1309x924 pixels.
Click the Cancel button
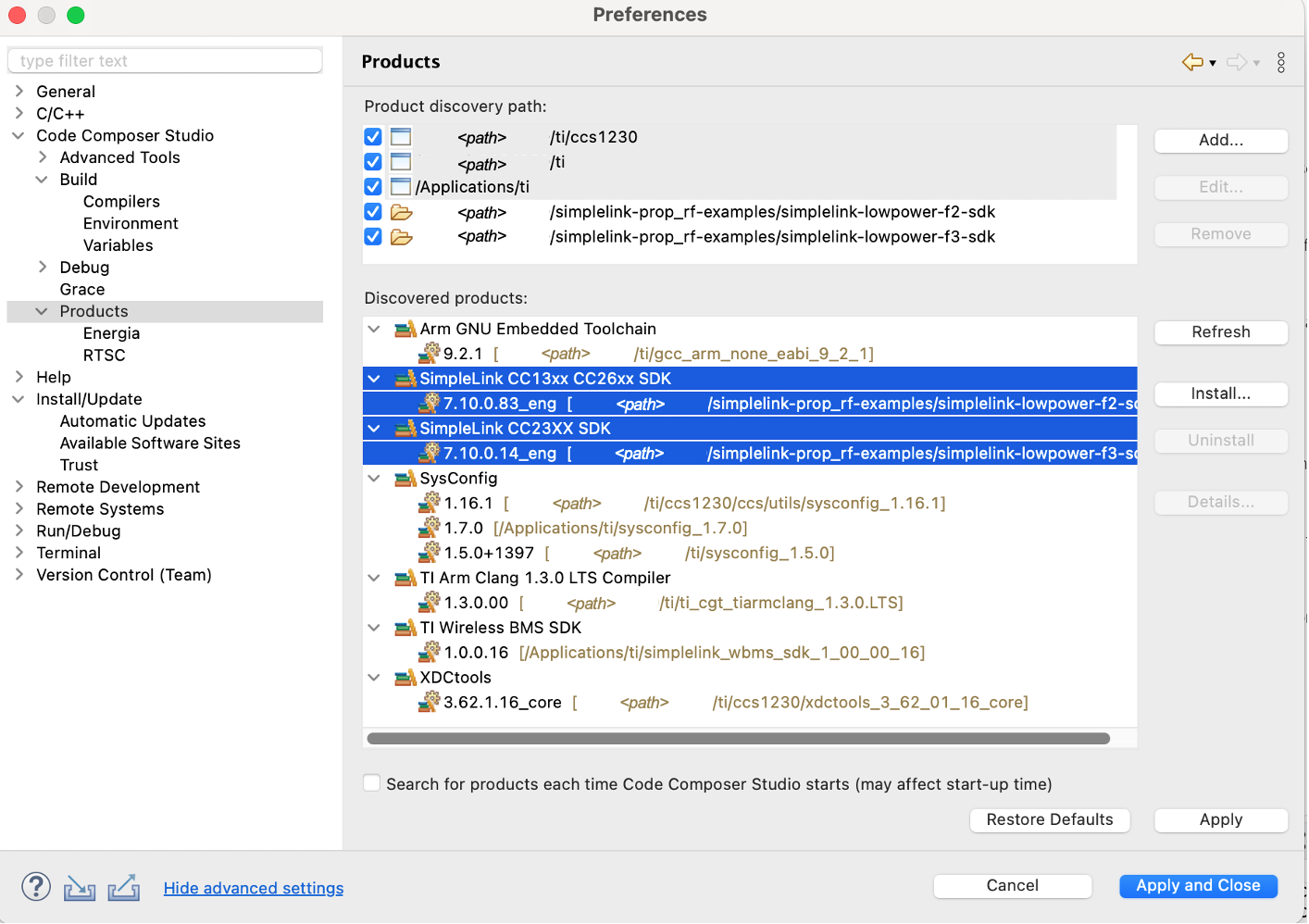pos(1013,886)
